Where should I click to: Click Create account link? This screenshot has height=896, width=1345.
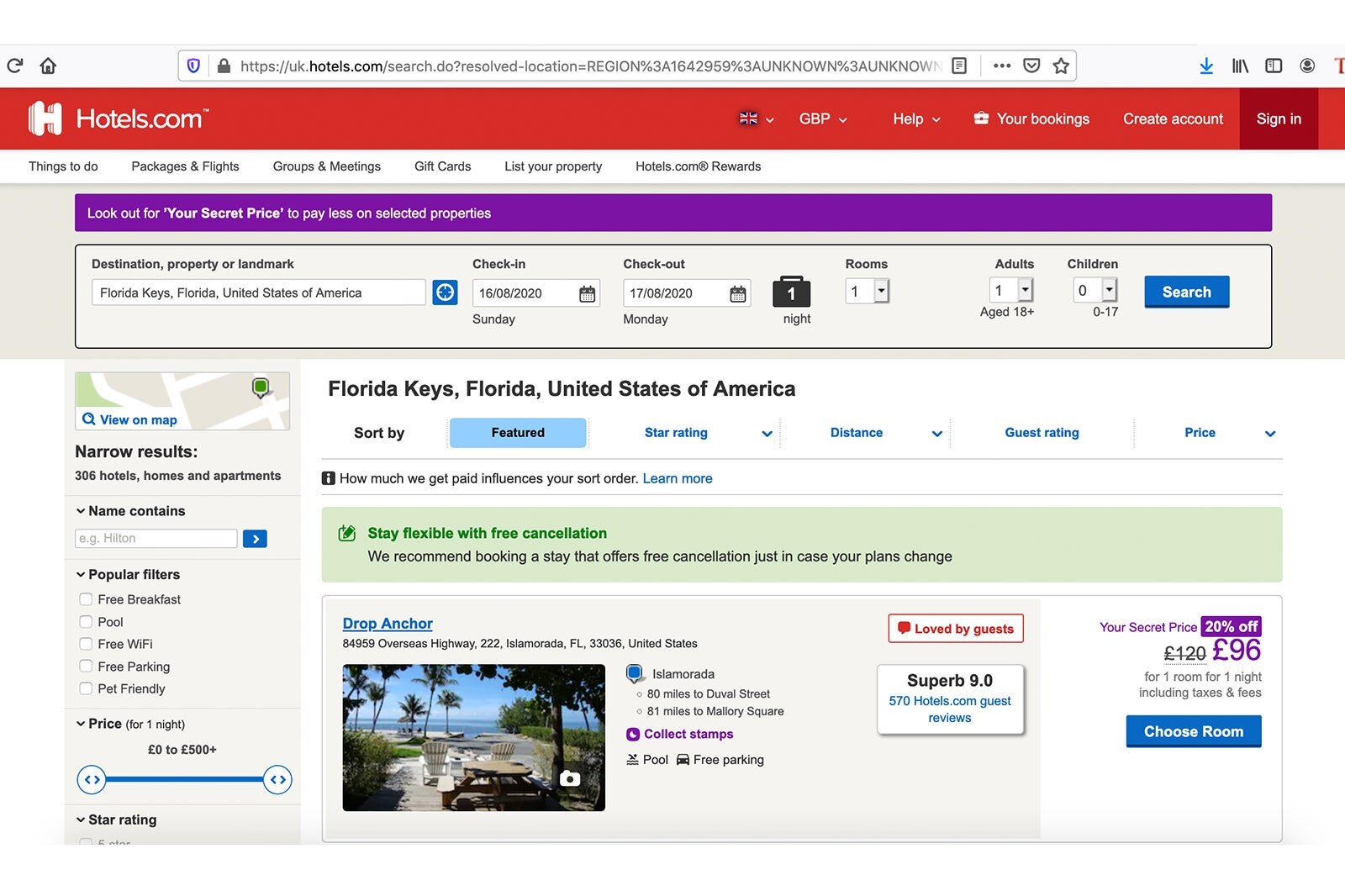pyautogui.click(x=1173, y=119)
